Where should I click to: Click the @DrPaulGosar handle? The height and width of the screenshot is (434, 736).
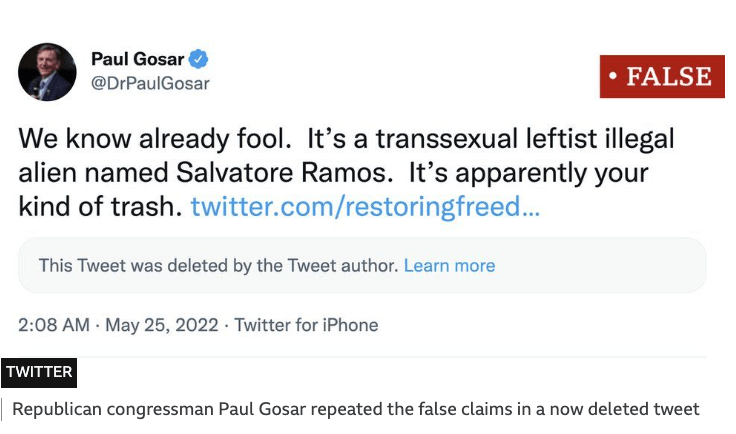point(150,83)
